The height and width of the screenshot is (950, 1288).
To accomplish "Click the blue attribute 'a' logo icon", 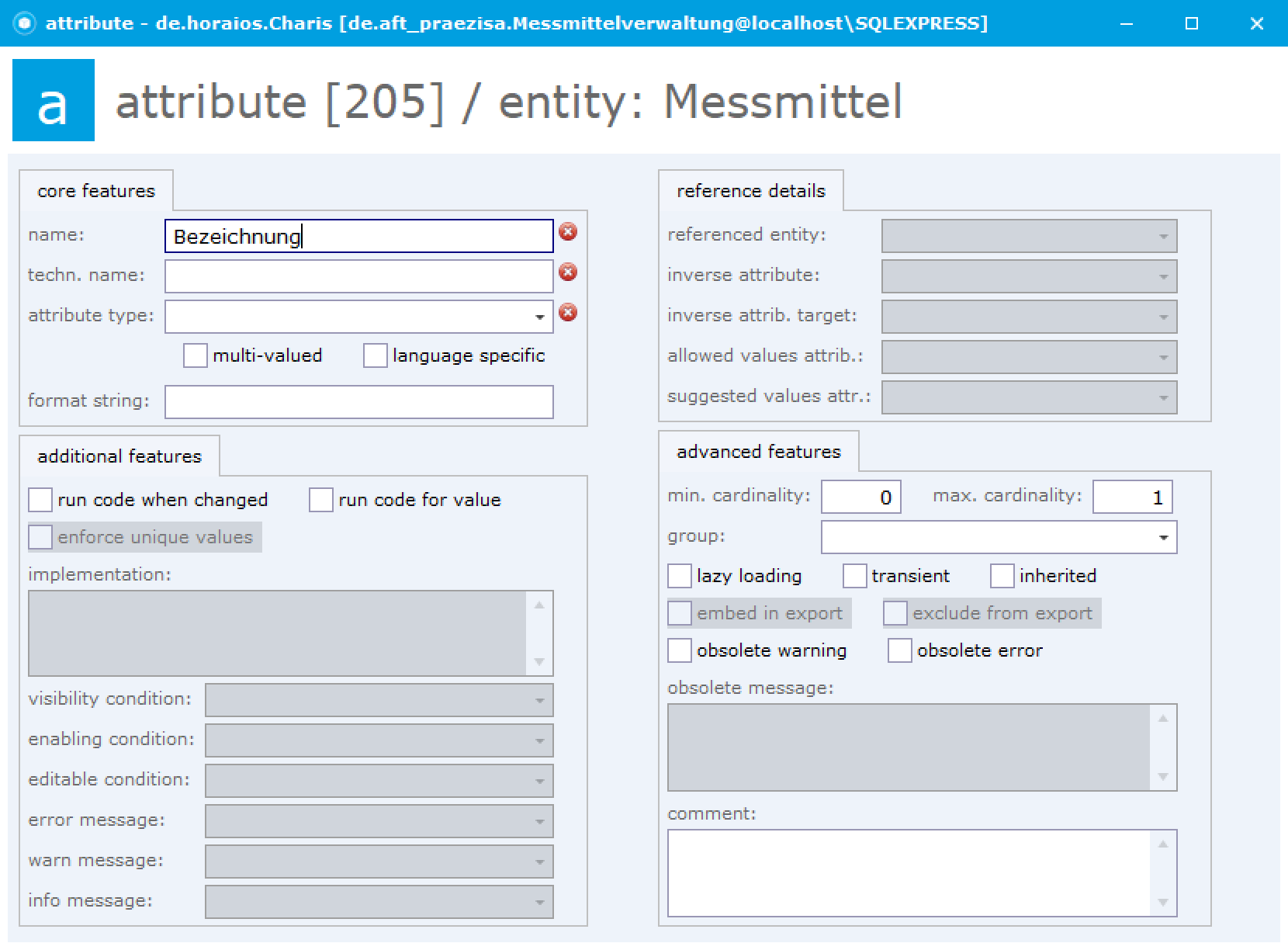I will coord(54,100).
